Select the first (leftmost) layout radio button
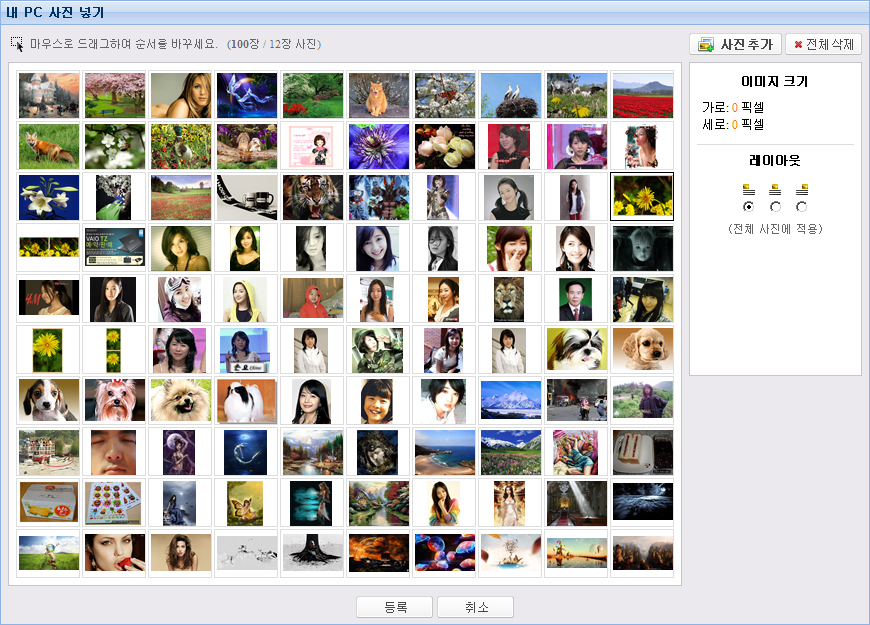 click(748, 206)
